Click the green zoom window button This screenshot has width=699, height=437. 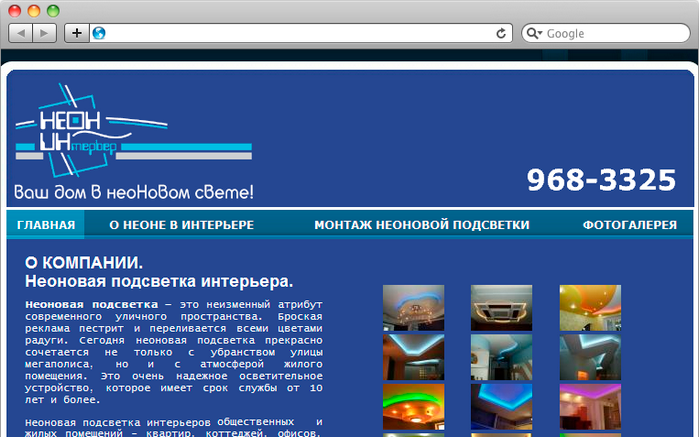(x=53, y=10)
